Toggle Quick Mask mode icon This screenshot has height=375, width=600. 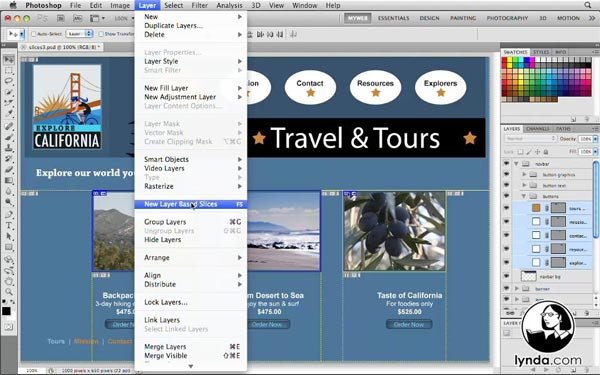click(x=8, y=327)
